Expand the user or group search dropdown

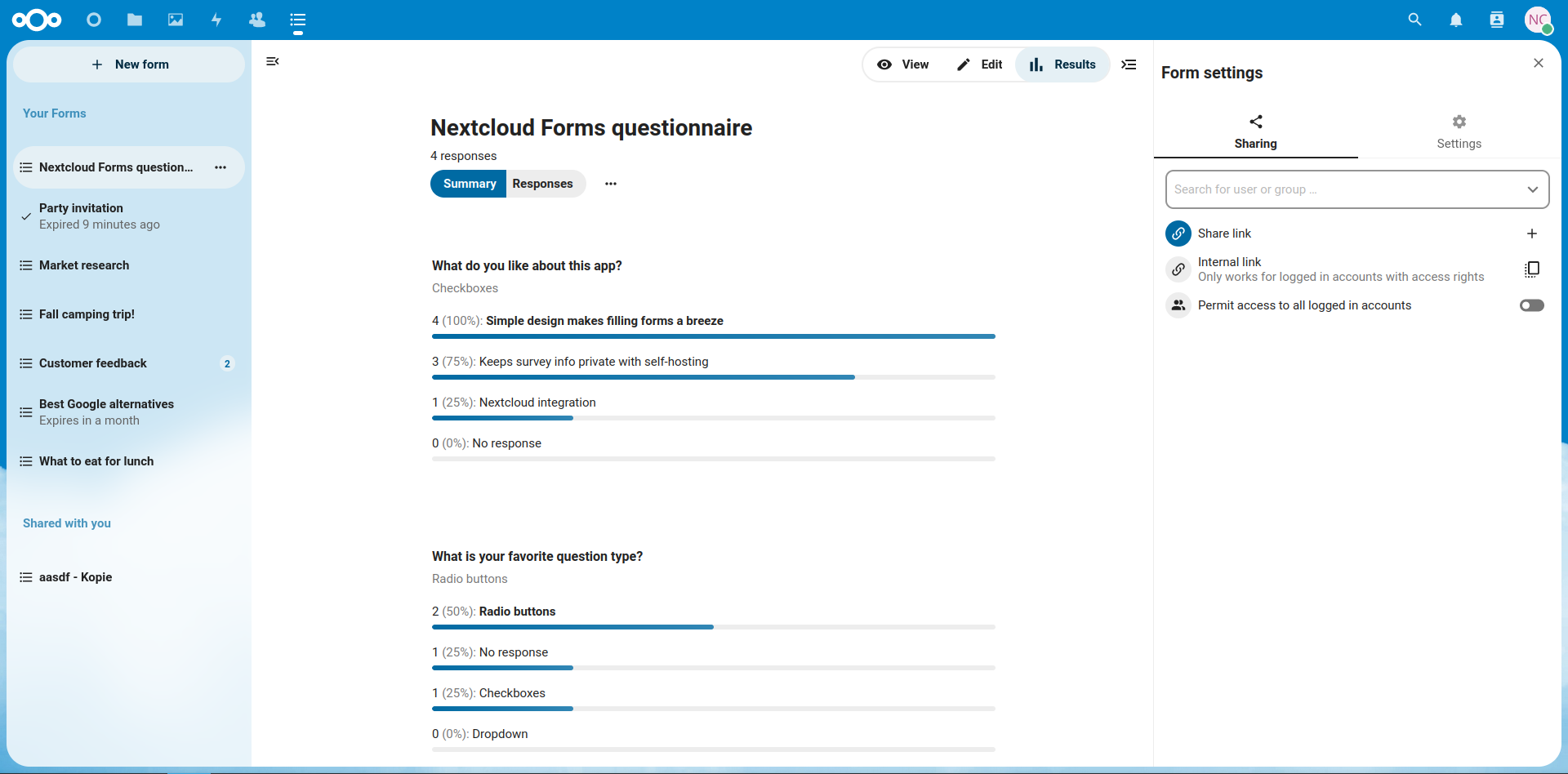click(x=1533, y=189)
